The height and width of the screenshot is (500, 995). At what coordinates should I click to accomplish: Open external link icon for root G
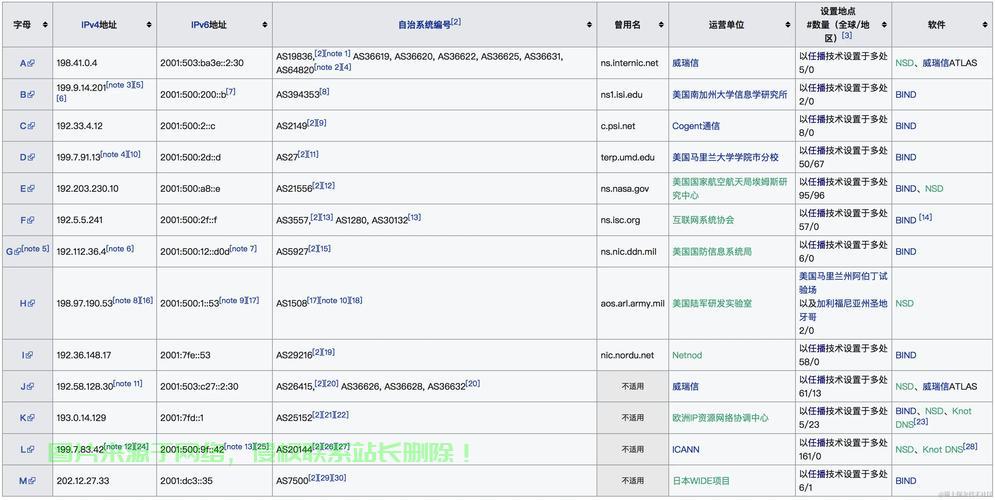(x=18, y=252)
